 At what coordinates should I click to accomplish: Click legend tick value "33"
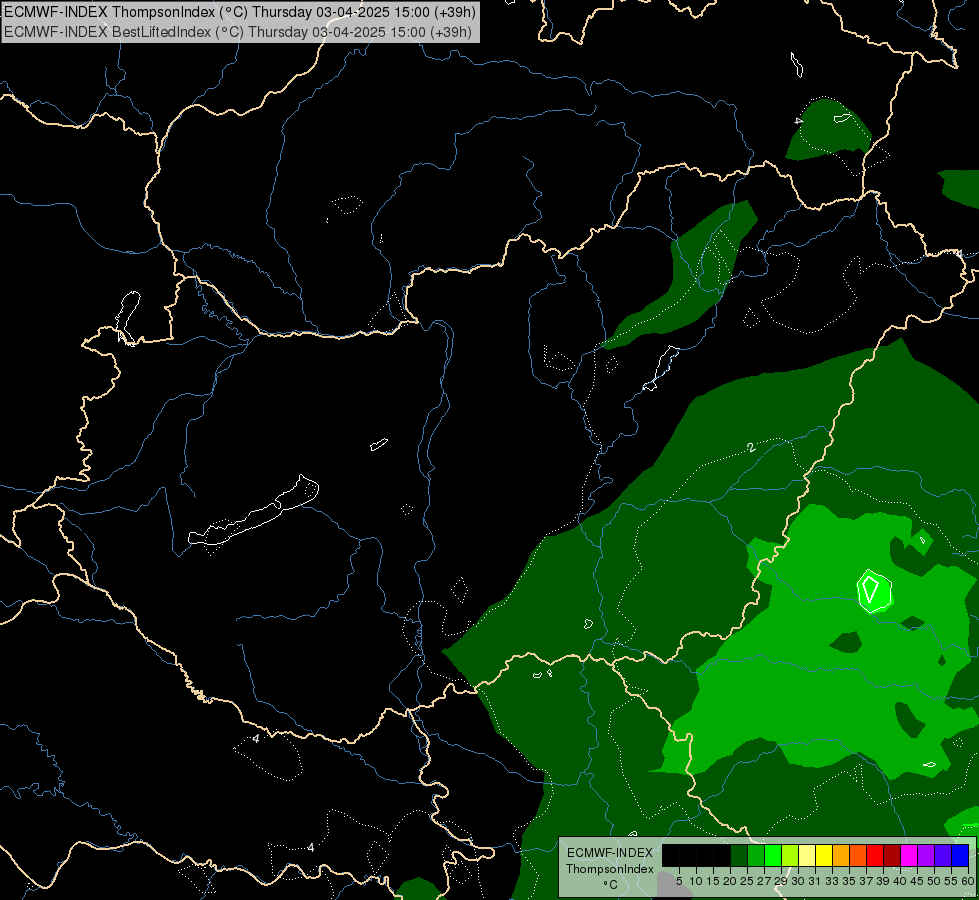tap(832, 881)
